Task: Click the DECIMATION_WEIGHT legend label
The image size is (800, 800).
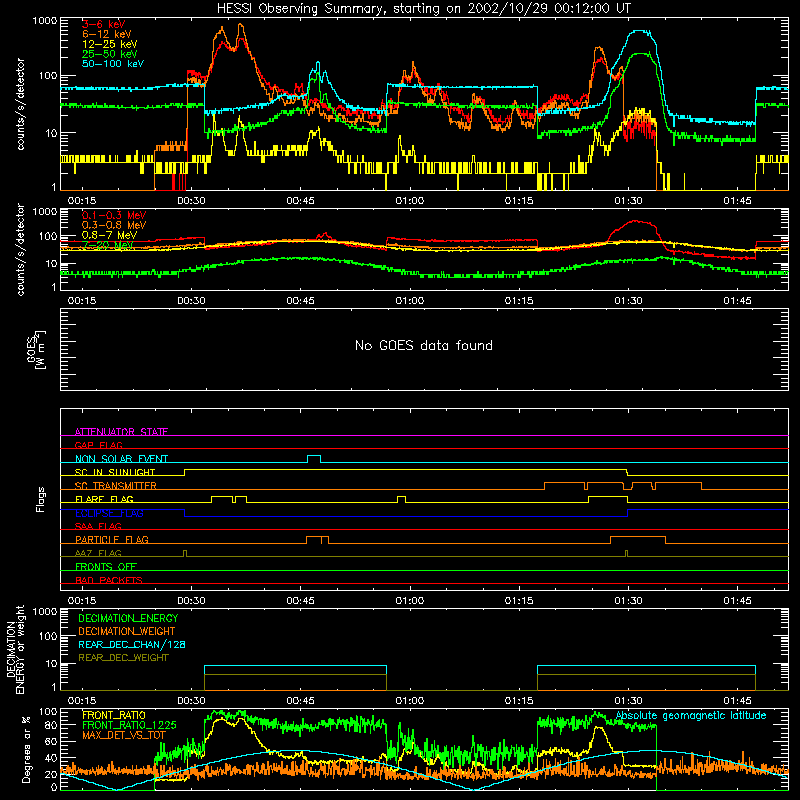Action: 127,631
